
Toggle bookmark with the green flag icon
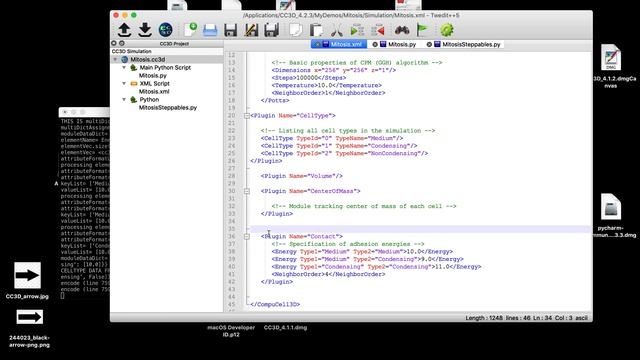coord(422,30)
